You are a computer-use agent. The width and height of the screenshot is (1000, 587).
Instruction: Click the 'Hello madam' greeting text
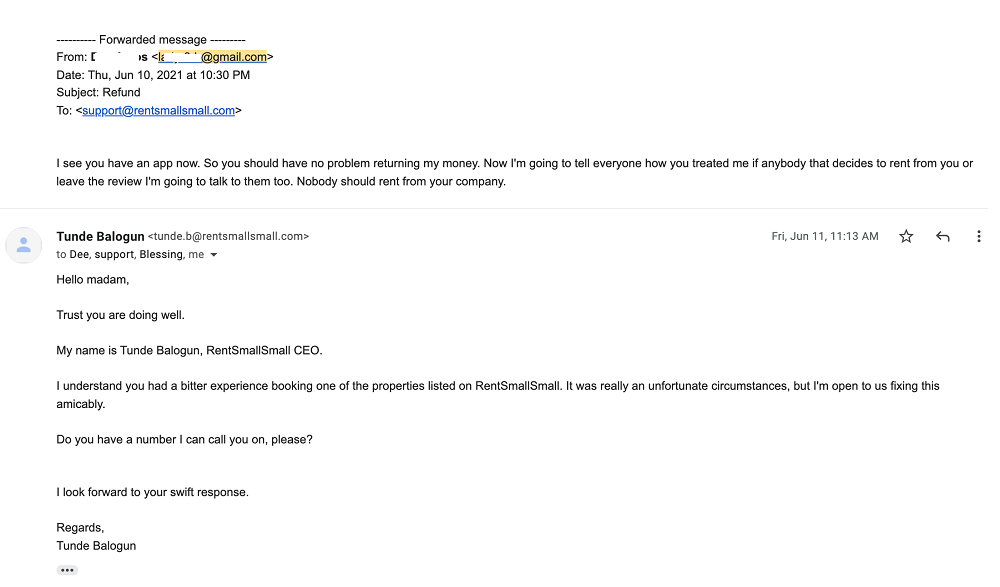pyautogui.click(x=93, y=280)
